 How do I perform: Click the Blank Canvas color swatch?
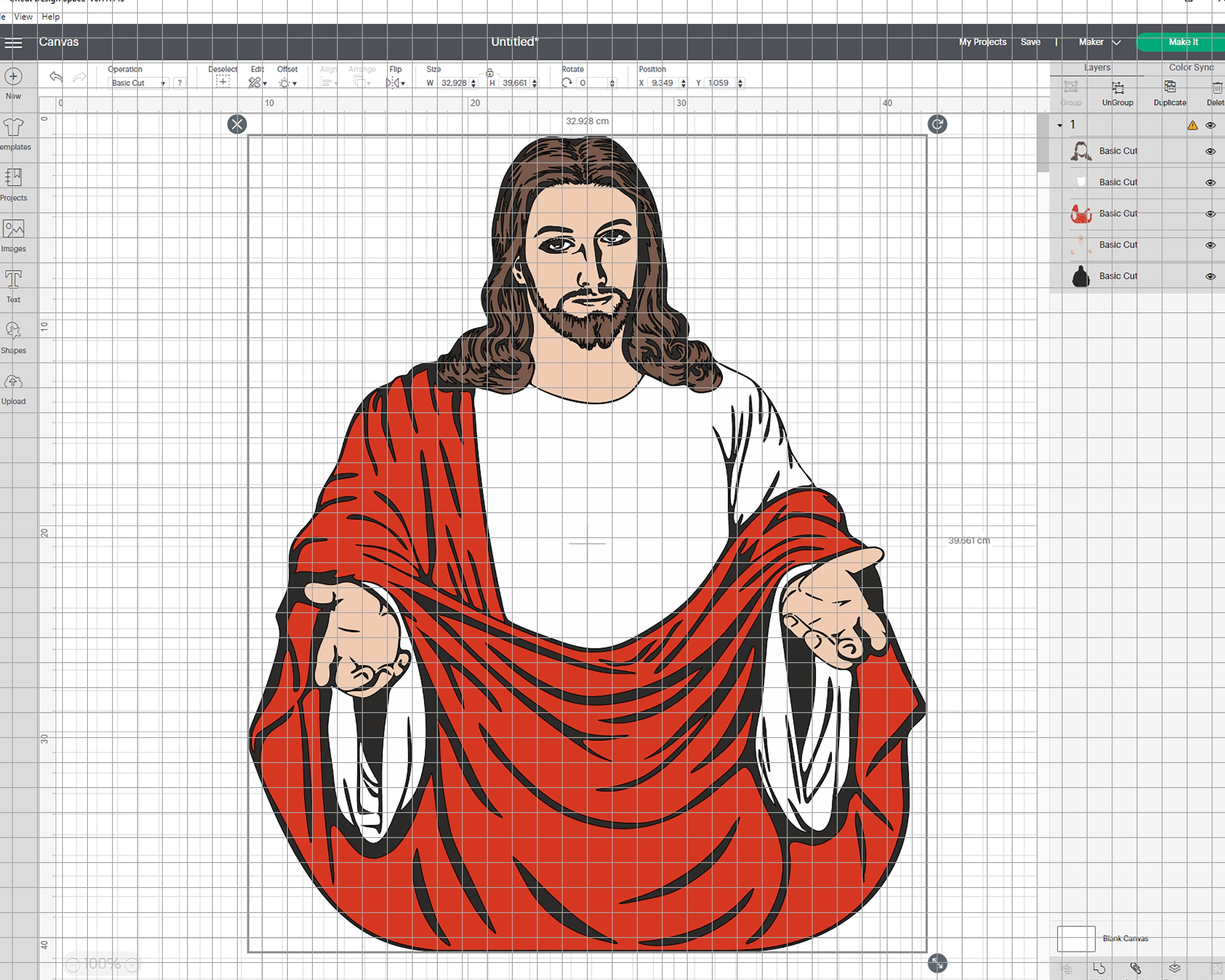click(x=1075, y=938)
